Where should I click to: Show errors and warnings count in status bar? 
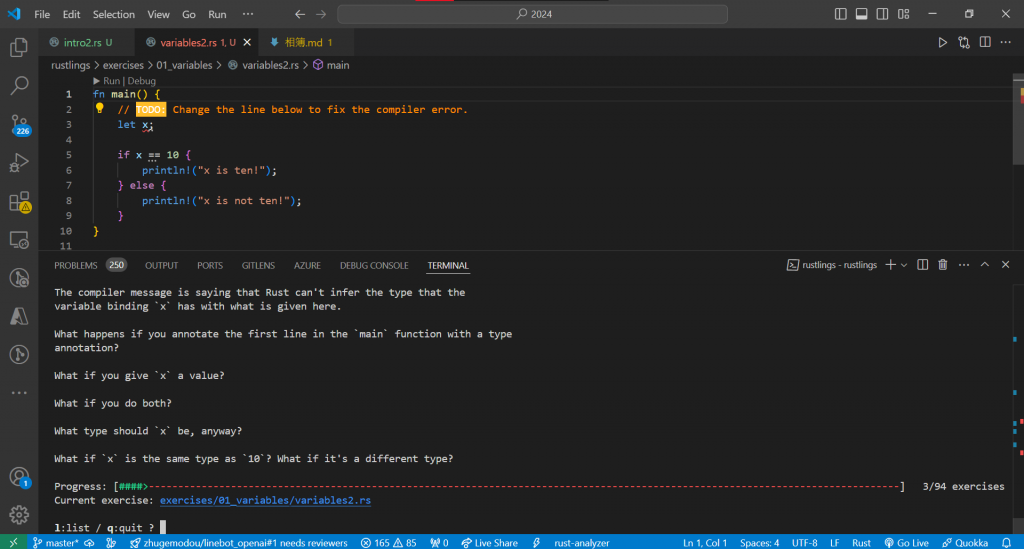pos(388,542)
